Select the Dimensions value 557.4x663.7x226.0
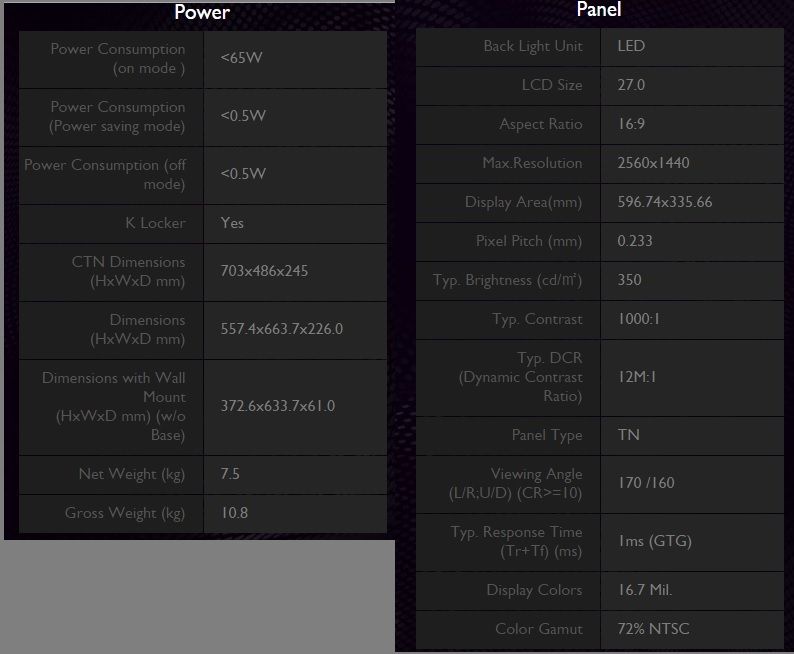Viewport: 794px width, 654px height. coord(282,329)
